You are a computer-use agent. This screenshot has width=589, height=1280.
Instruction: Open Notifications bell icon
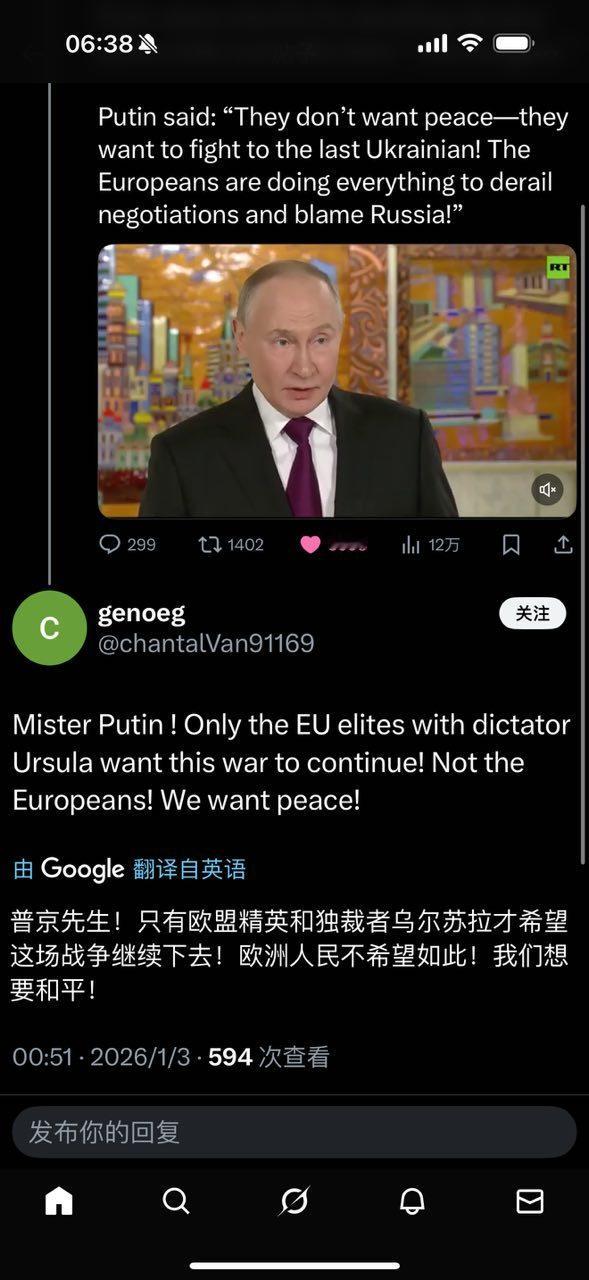412,1200
